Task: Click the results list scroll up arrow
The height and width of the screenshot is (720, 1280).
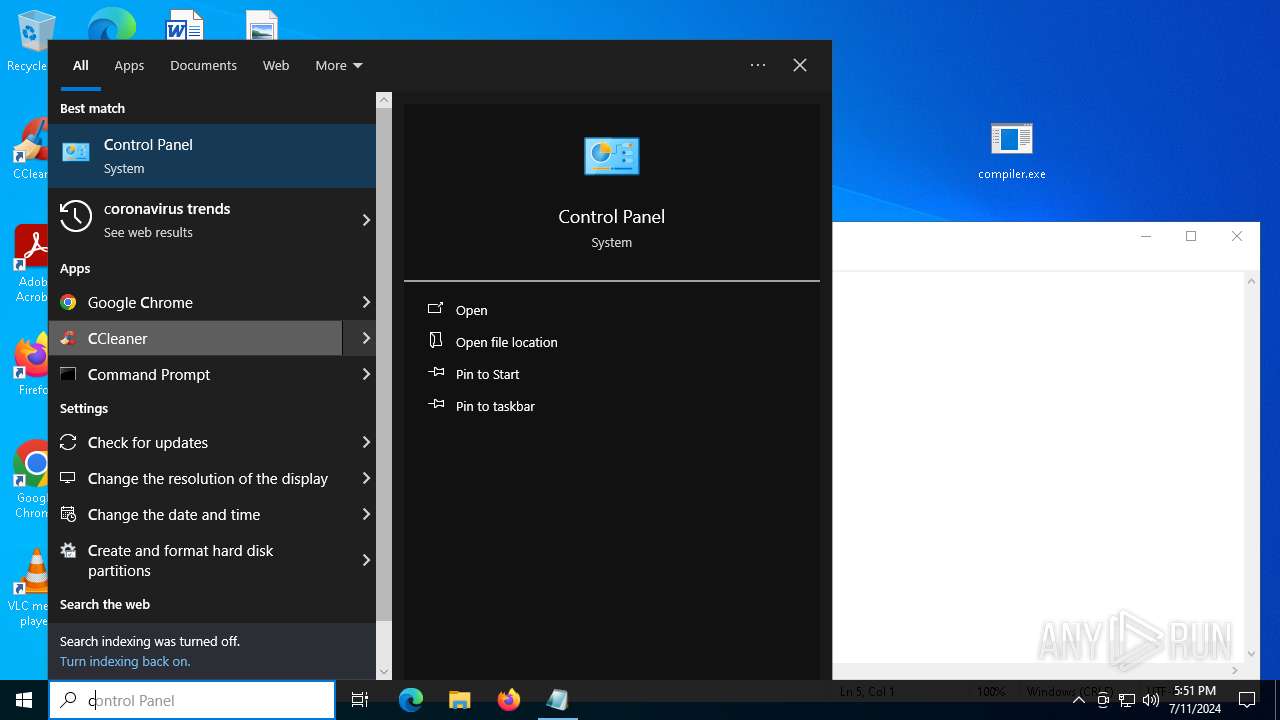Action: pyautogui.click(x=384, y=100)
